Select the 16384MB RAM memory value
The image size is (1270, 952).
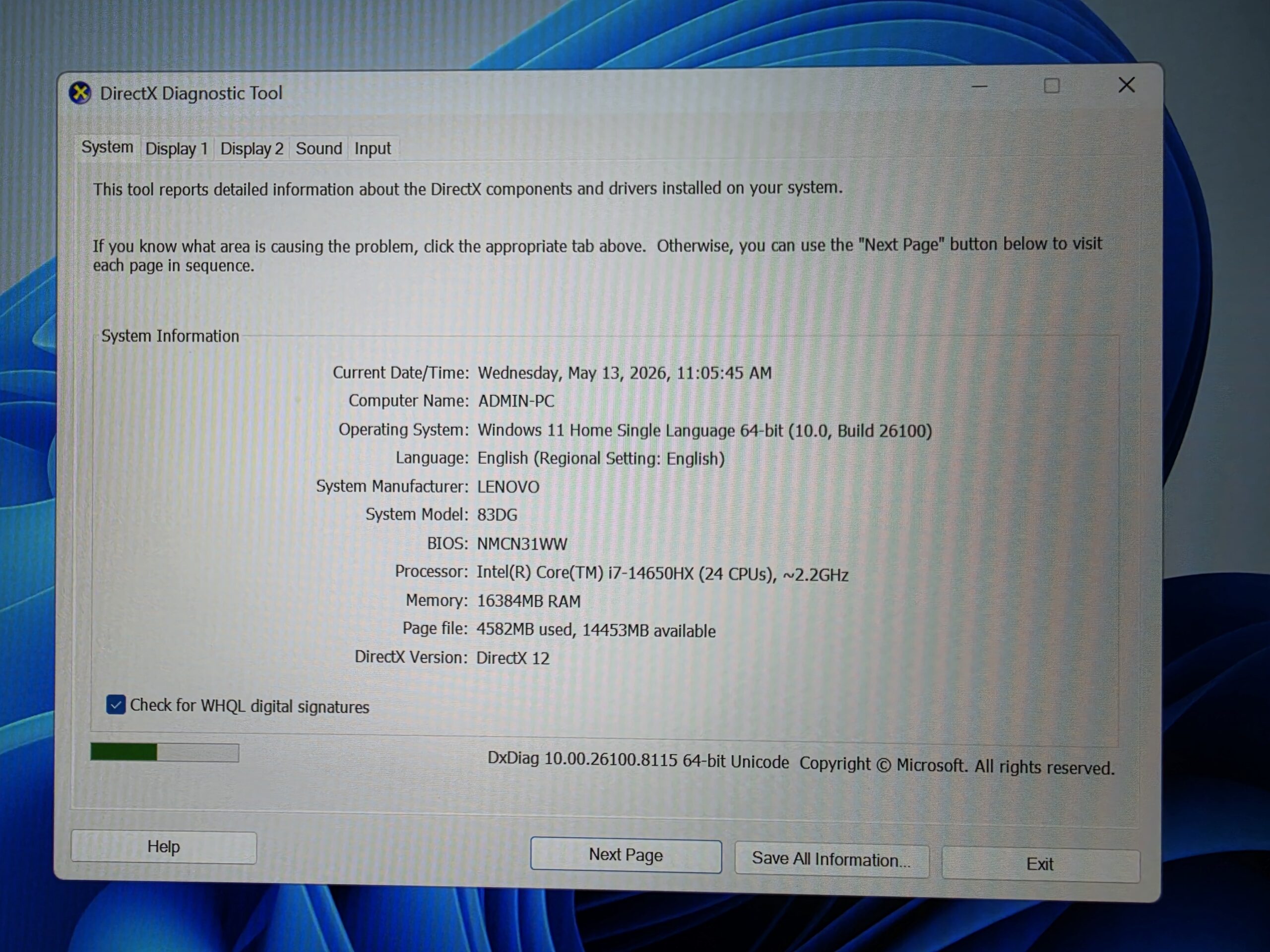[x=529, y=601]
